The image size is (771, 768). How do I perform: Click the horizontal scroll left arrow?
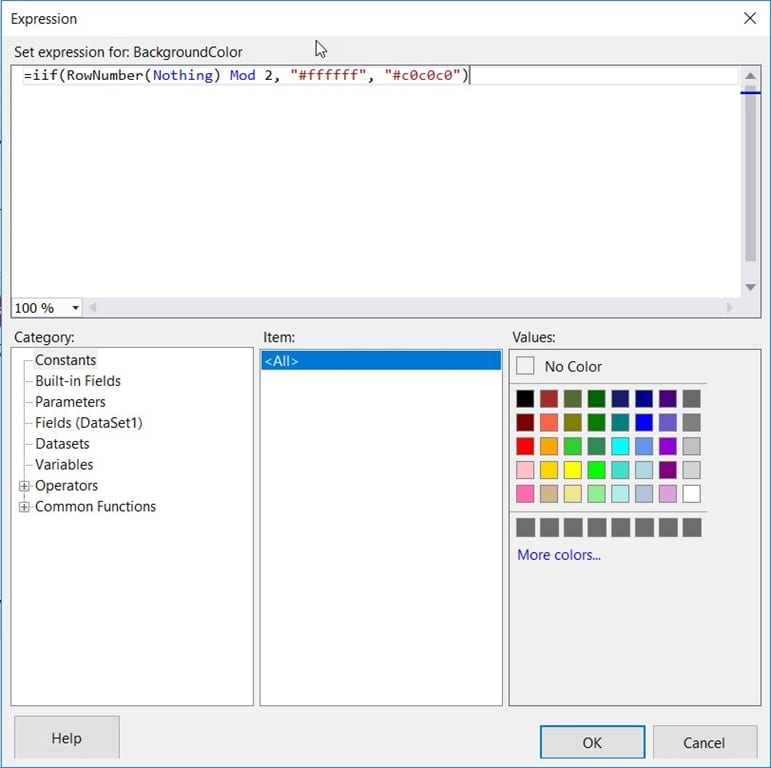[92, 308]
